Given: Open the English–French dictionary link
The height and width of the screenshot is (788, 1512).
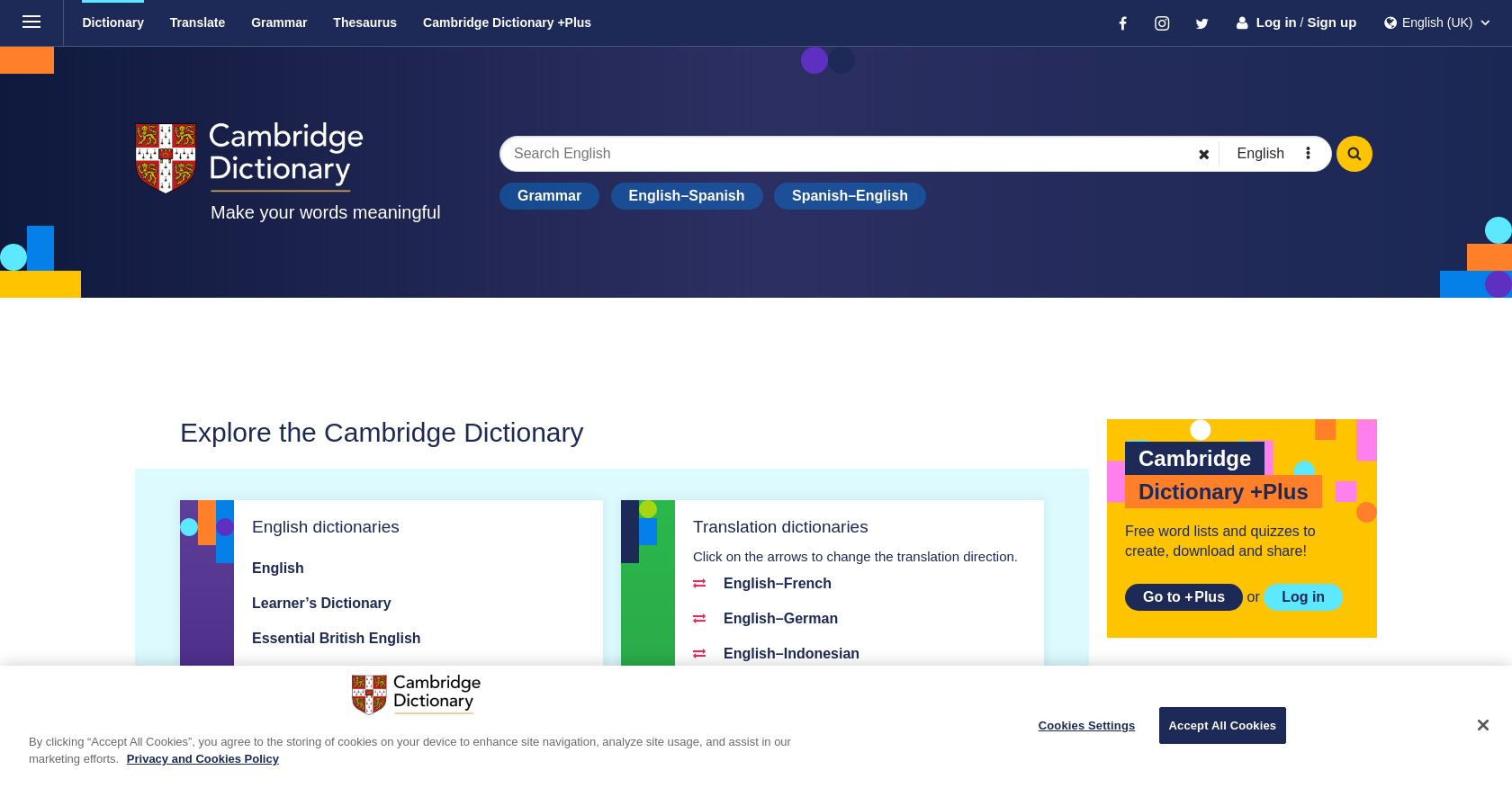Looking at the screenshot, I should 778,584.
